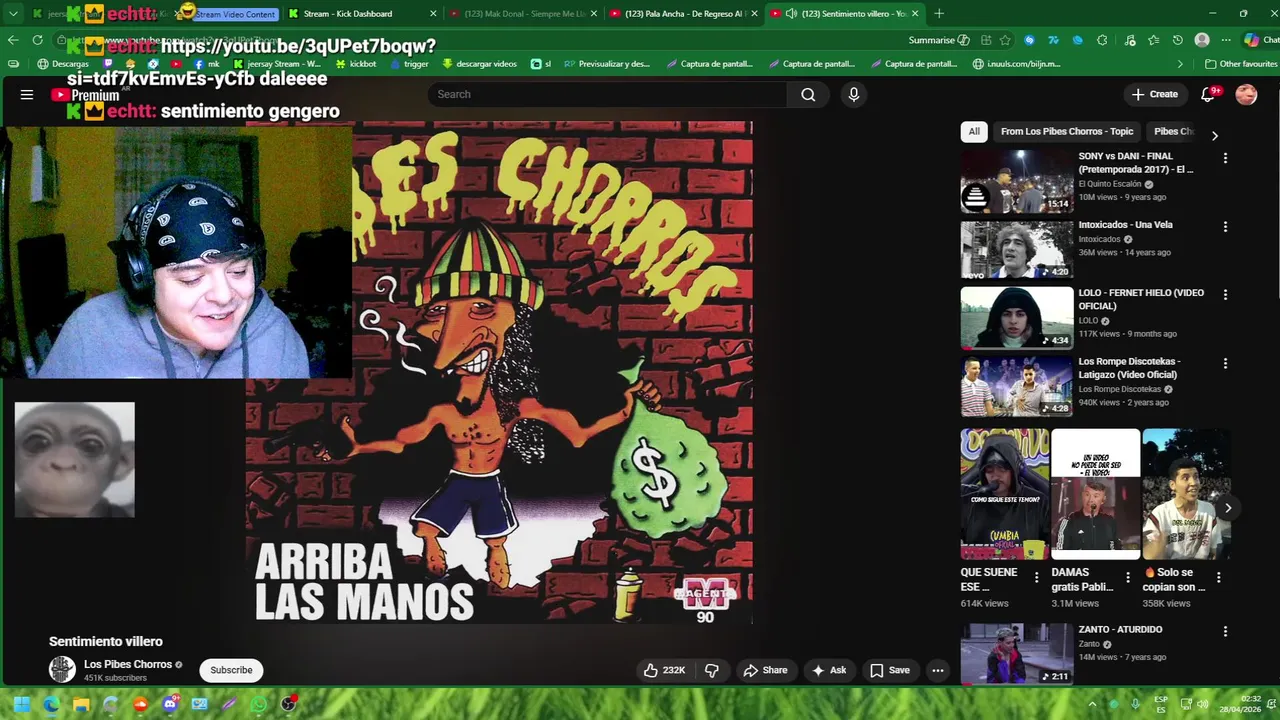Open the descargar videos bookmark
The image size is (1280, 720).
tap(479, 64)
